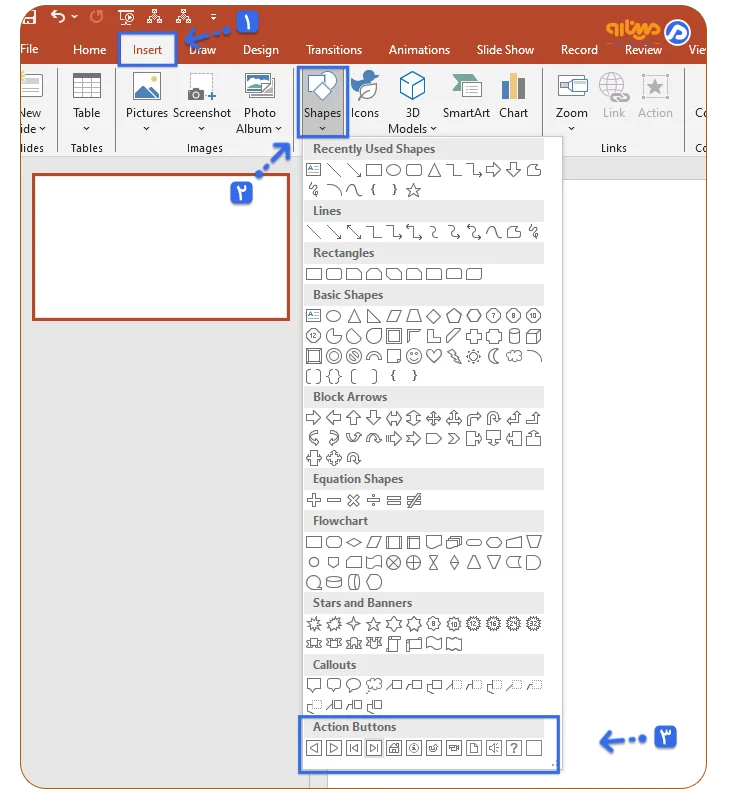Select the chevron arrow in Block Arrows
Screen dimensions: 732x797
(x=453, y=439)
